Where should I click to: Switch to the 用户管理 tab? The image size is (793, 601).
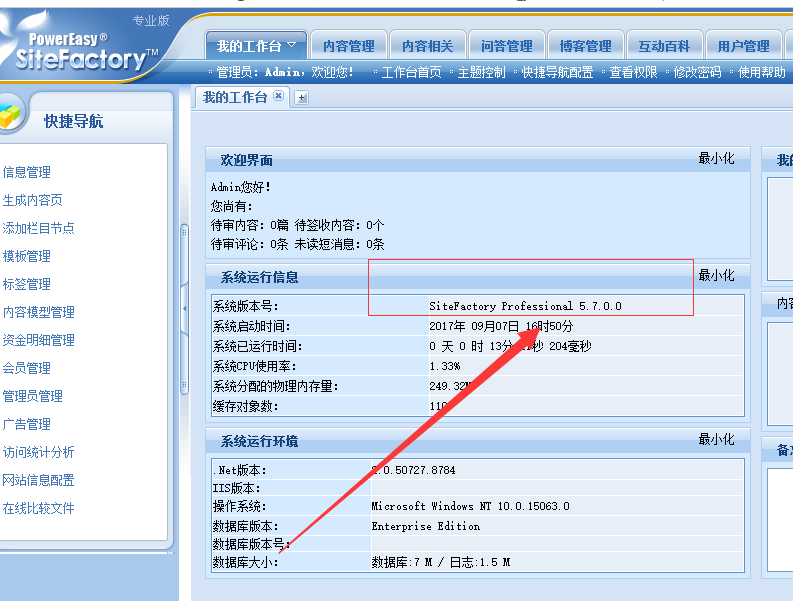[743, 46]
